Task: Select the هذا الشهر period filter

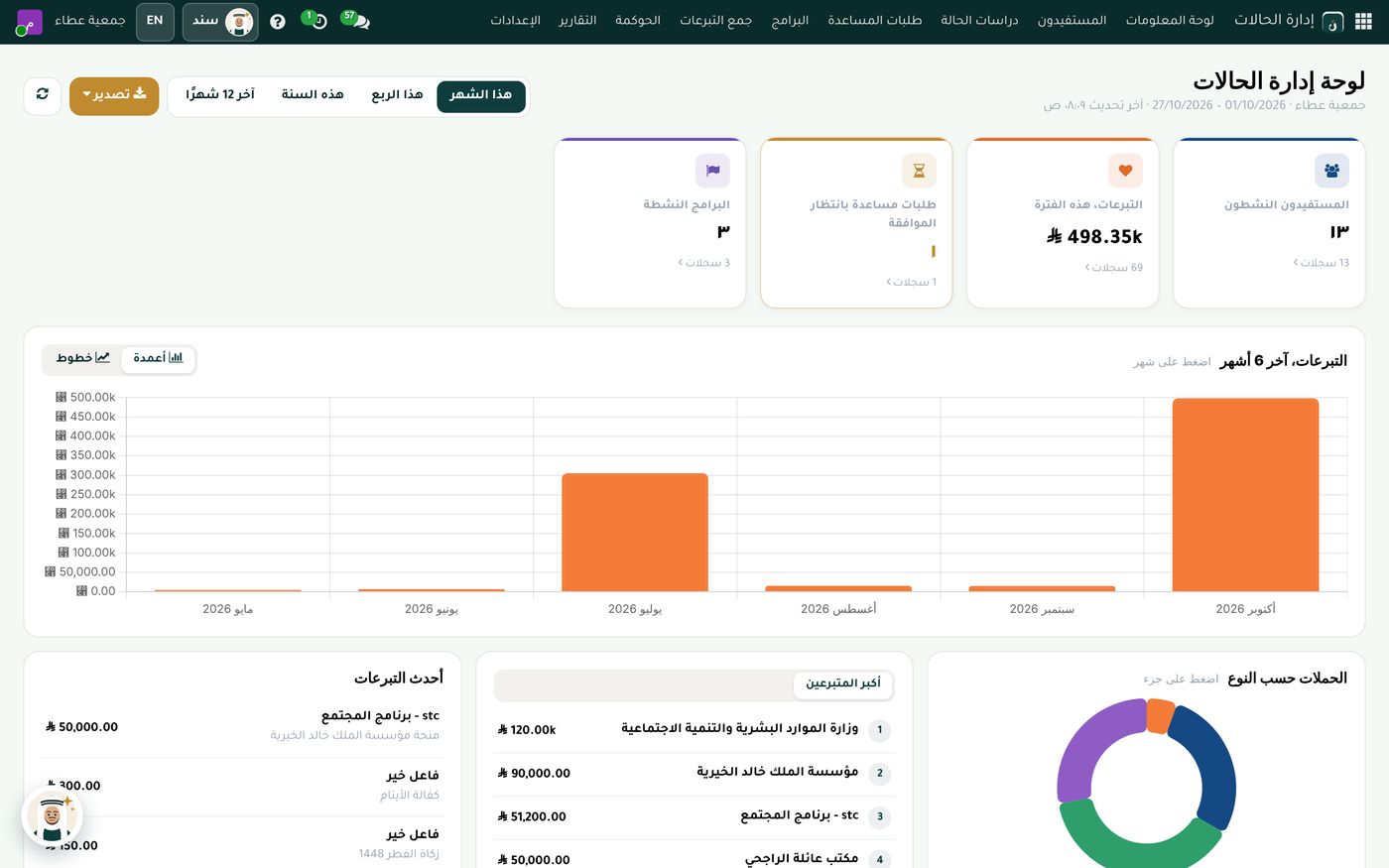Action: (x=480, y=95)
